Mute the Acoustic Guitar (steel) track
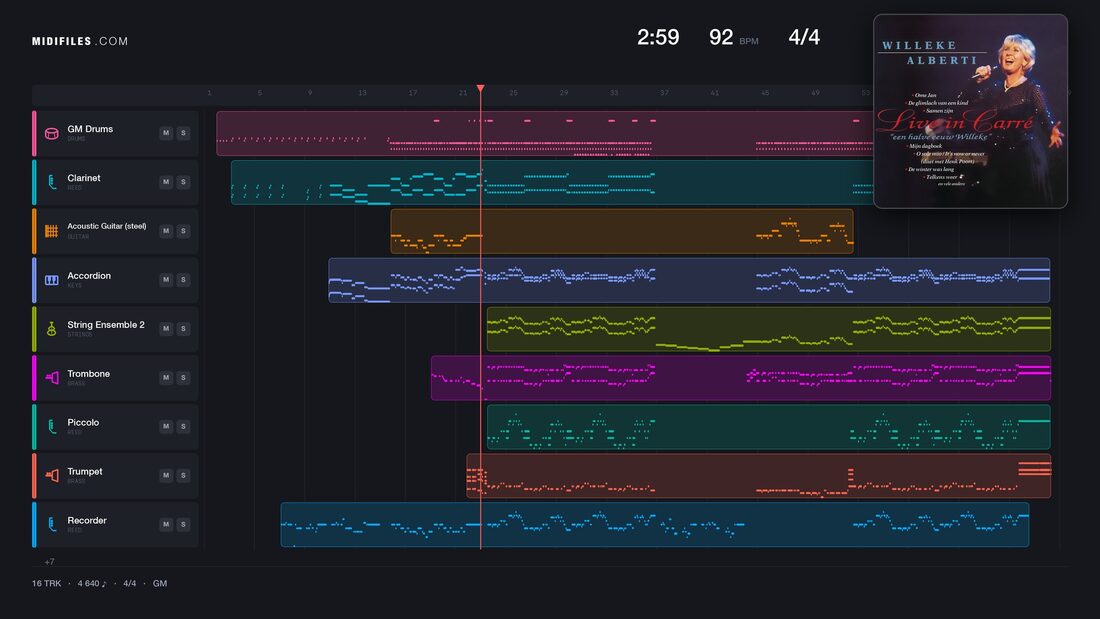1100x619 pixels. (x=166, y=231)
